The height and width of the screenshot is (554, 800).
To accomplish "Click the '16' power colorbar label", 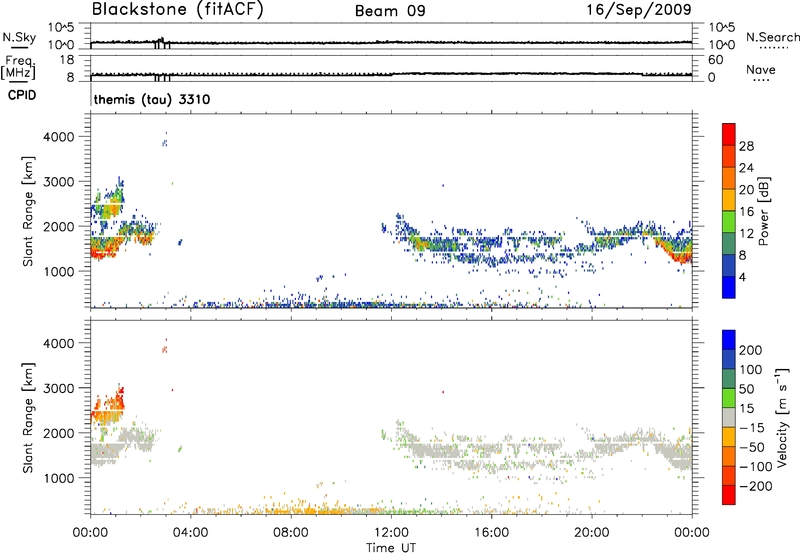I will [x=746, y=212].
